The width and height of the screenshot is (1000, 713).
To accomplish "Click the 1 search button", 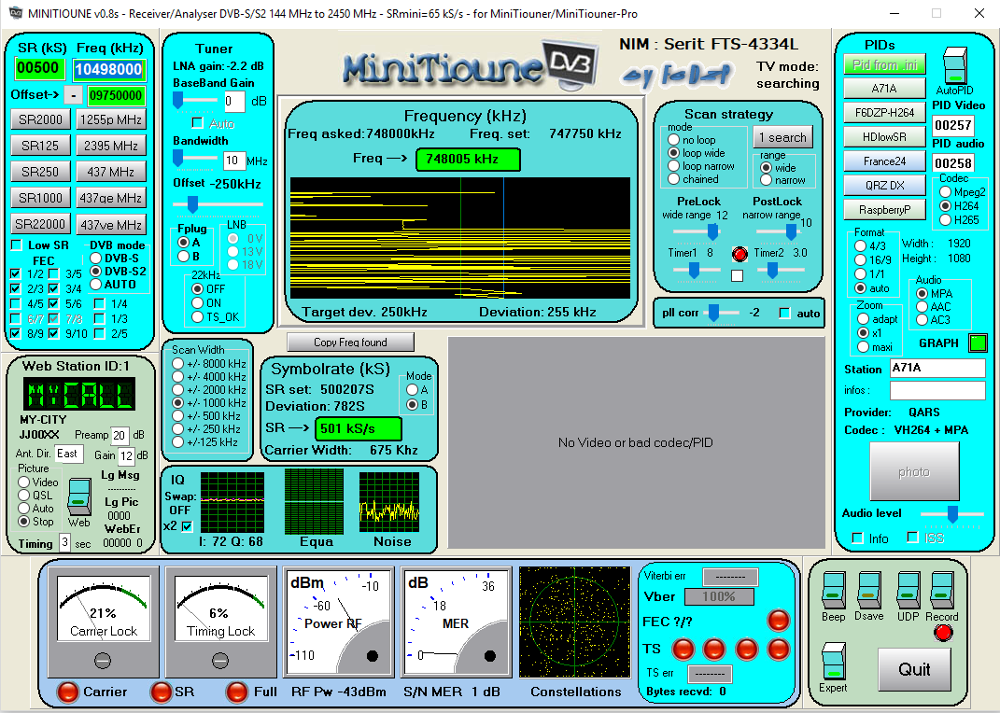I will 783,137.
